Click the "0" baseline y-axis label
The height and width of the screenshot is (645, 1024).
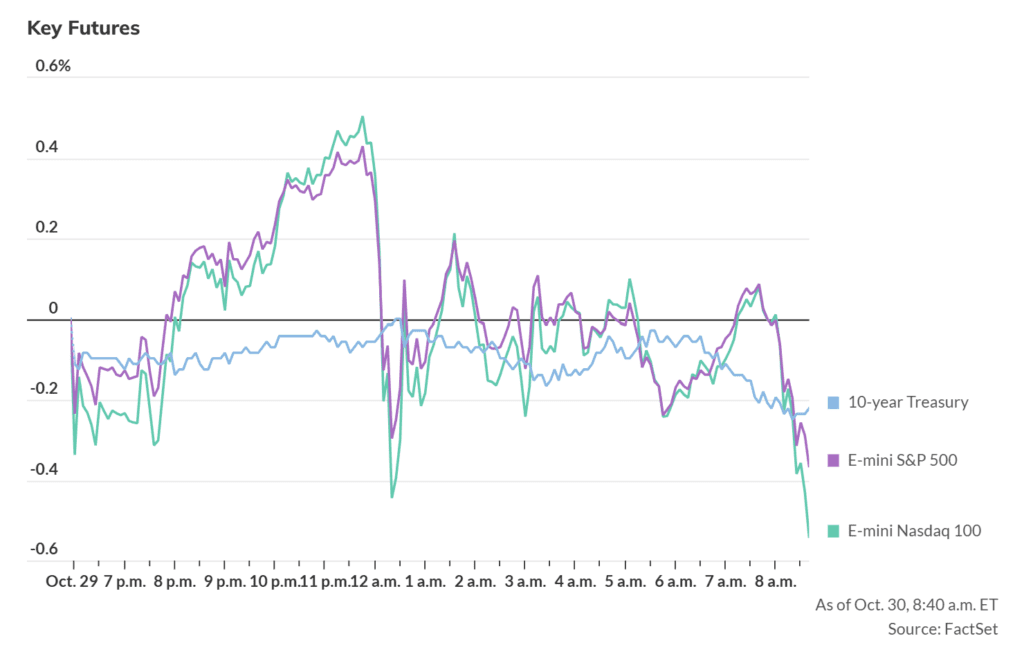tap(54, 308)
